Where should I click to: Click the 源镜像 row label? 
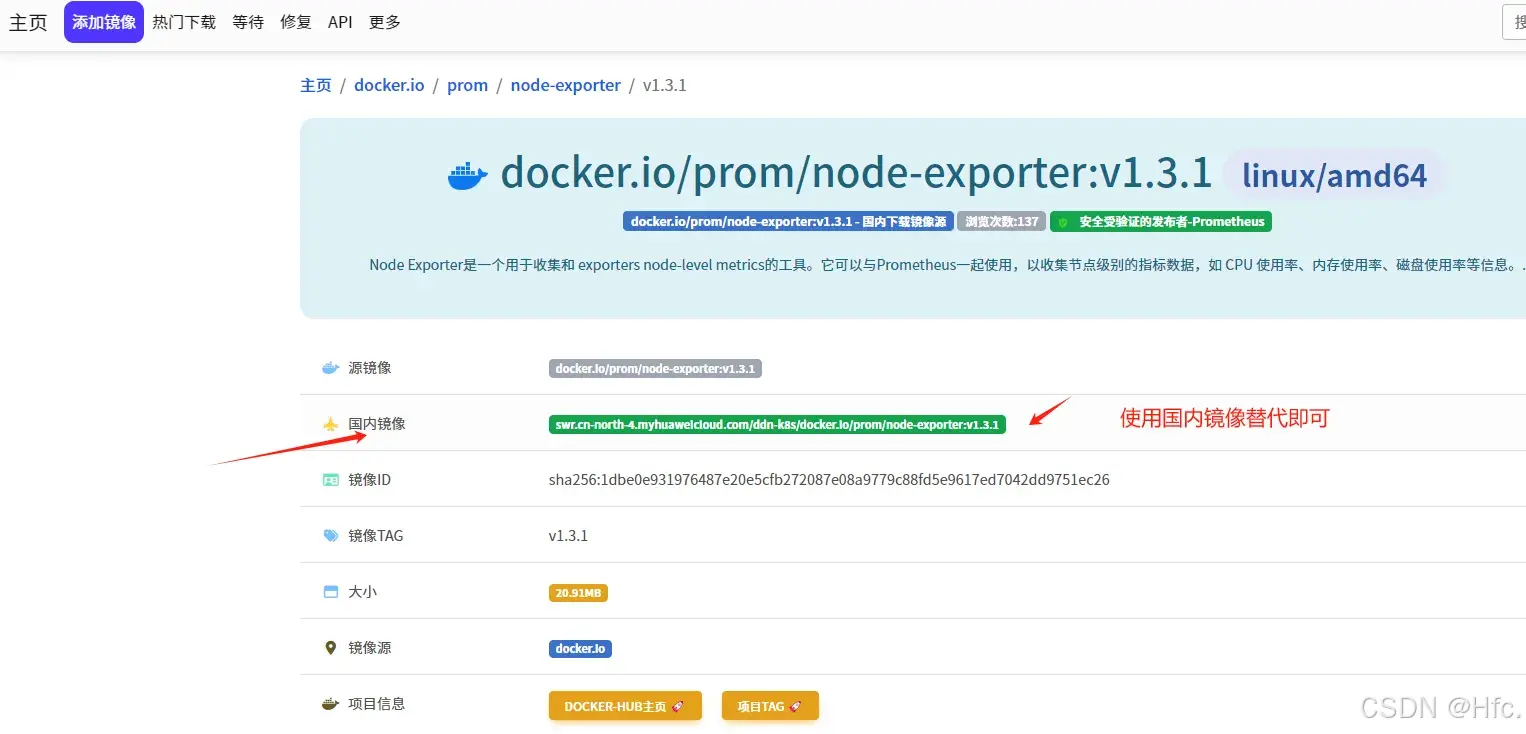coord(370,368)
